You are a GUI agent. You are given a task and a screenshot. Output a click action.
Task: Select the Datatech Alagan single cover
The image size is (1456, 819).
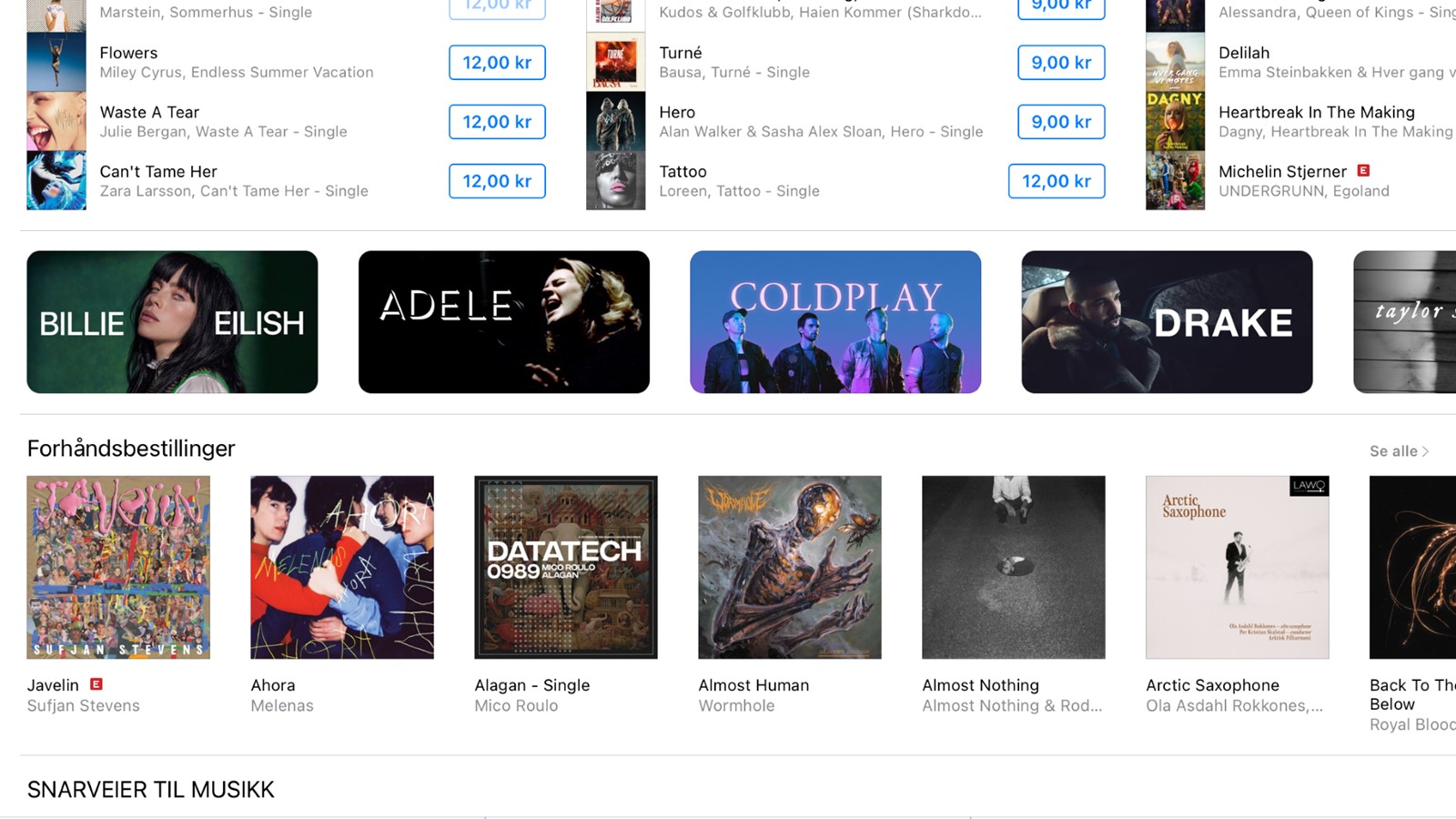click(566, 567)
